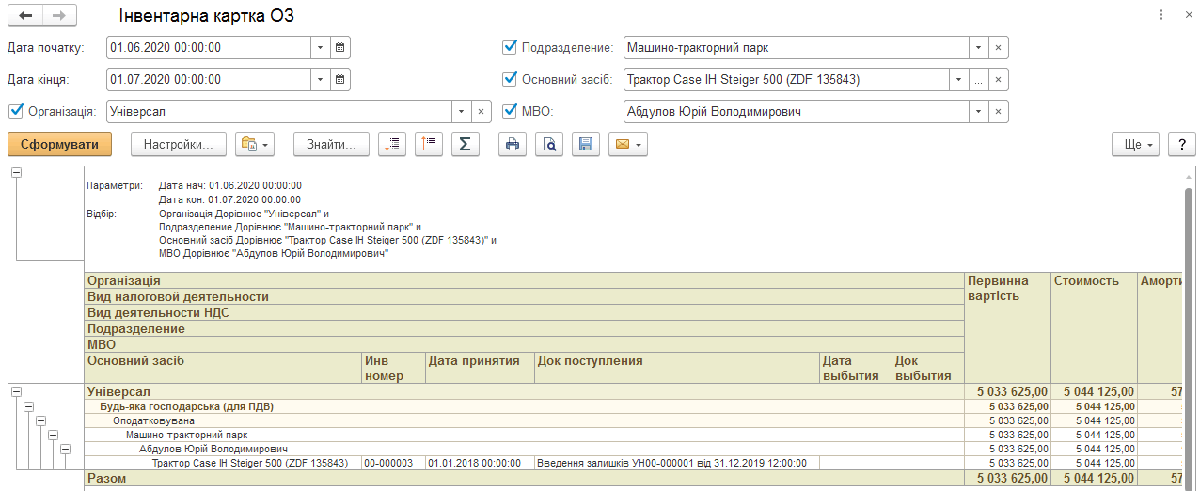Select the Машино-тракторний парк report row
The image size is (1200, 491).
pos(524,436)
